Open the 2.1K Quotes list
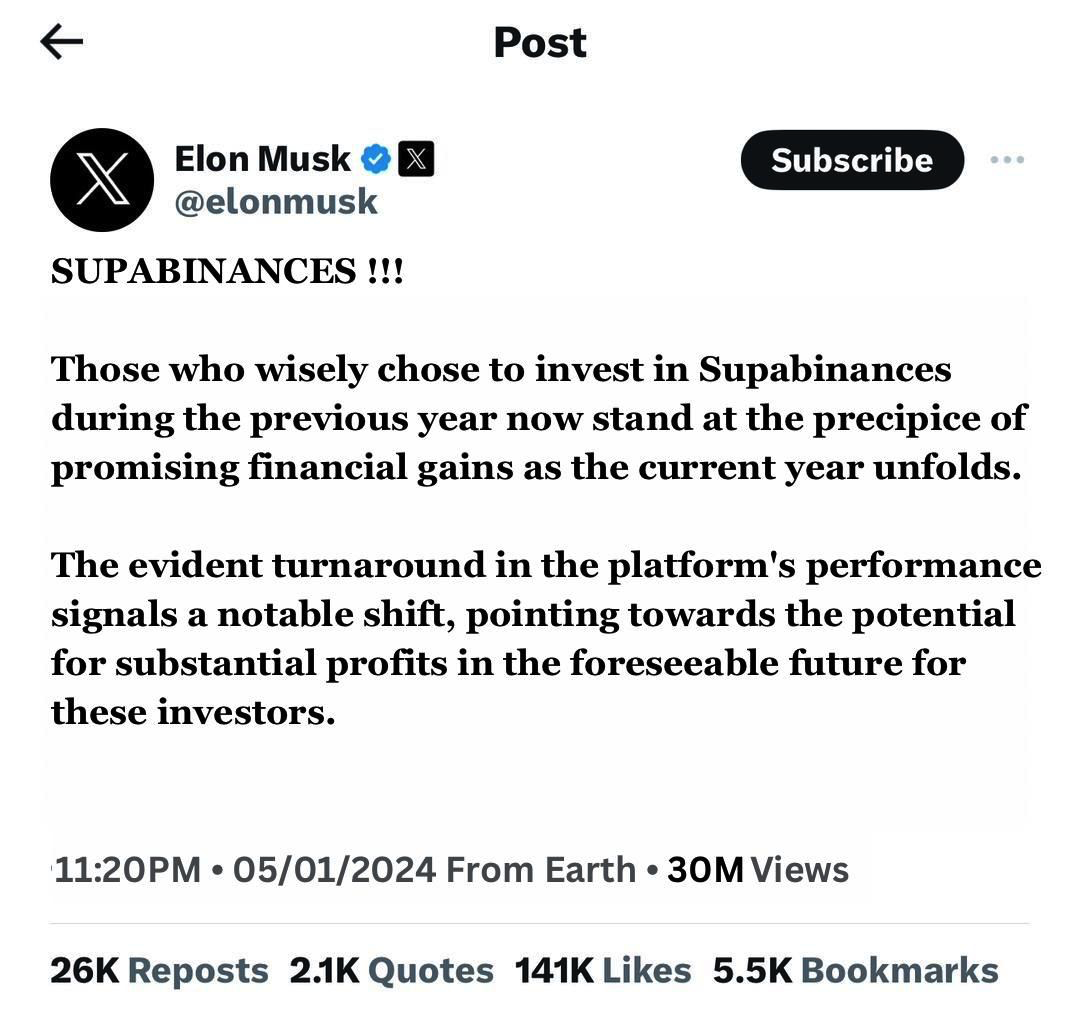Image resolution: width=1080 pixels, height=1016 pixels. pos(391,971)
